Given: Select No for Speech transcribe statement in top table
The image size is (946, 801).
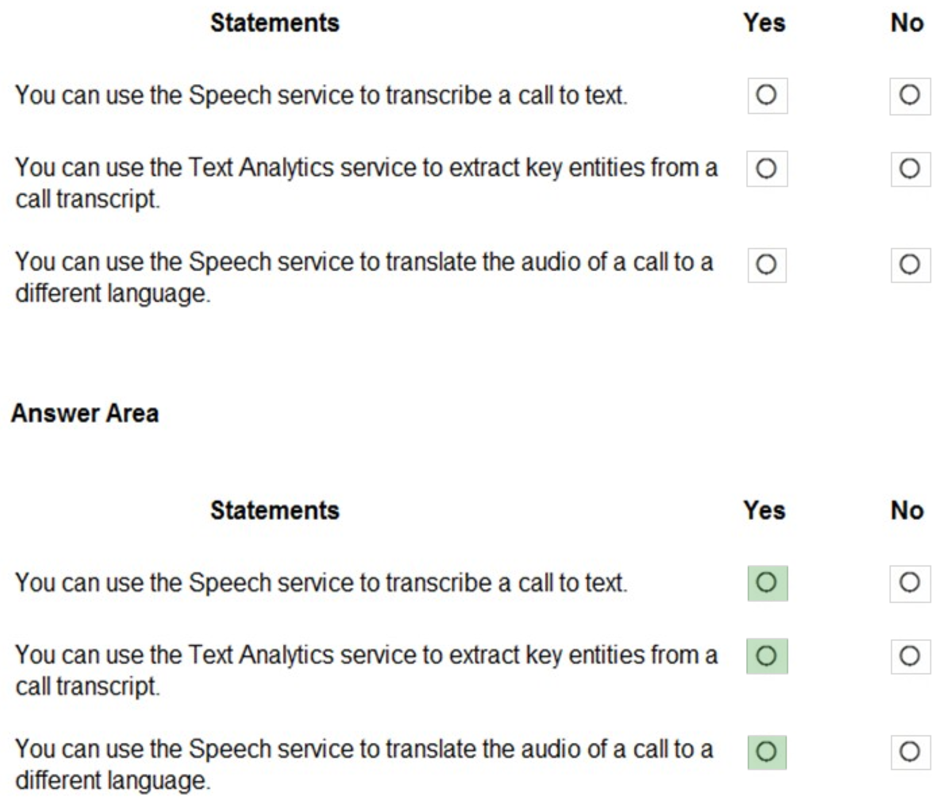Looking at the screenshot, I should (x=909, y=95).
